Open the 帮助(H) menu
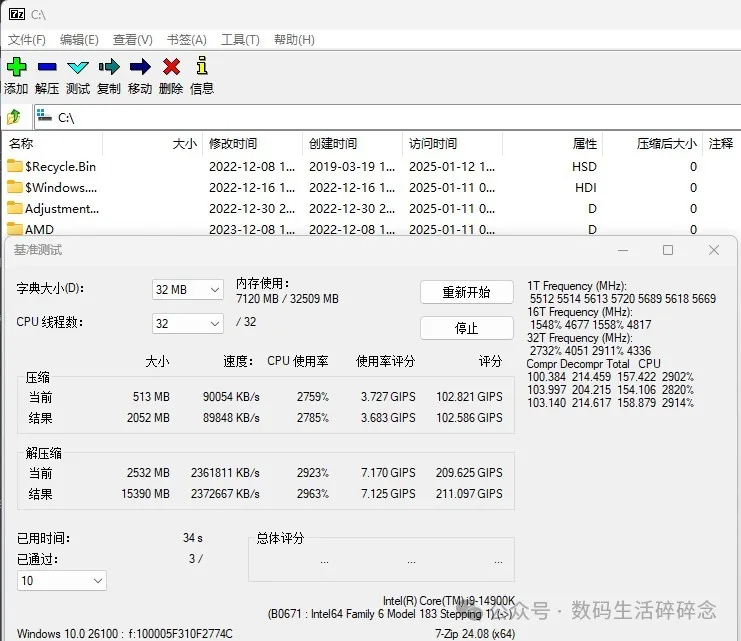Screen dimensions: 741x641 [294, 40]
